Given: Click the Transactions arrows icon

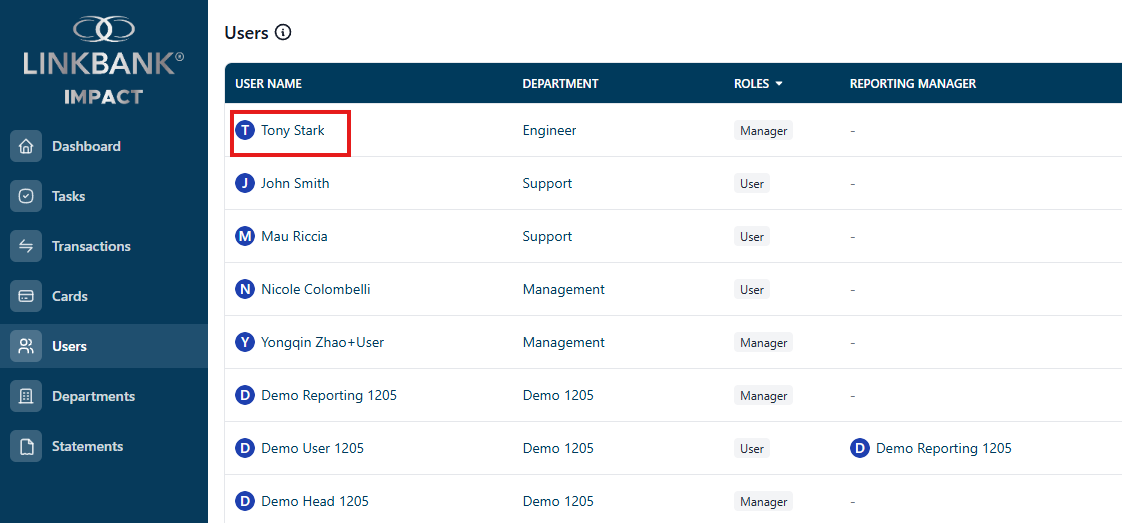Looking at the screenshot, I should [26, 246].
